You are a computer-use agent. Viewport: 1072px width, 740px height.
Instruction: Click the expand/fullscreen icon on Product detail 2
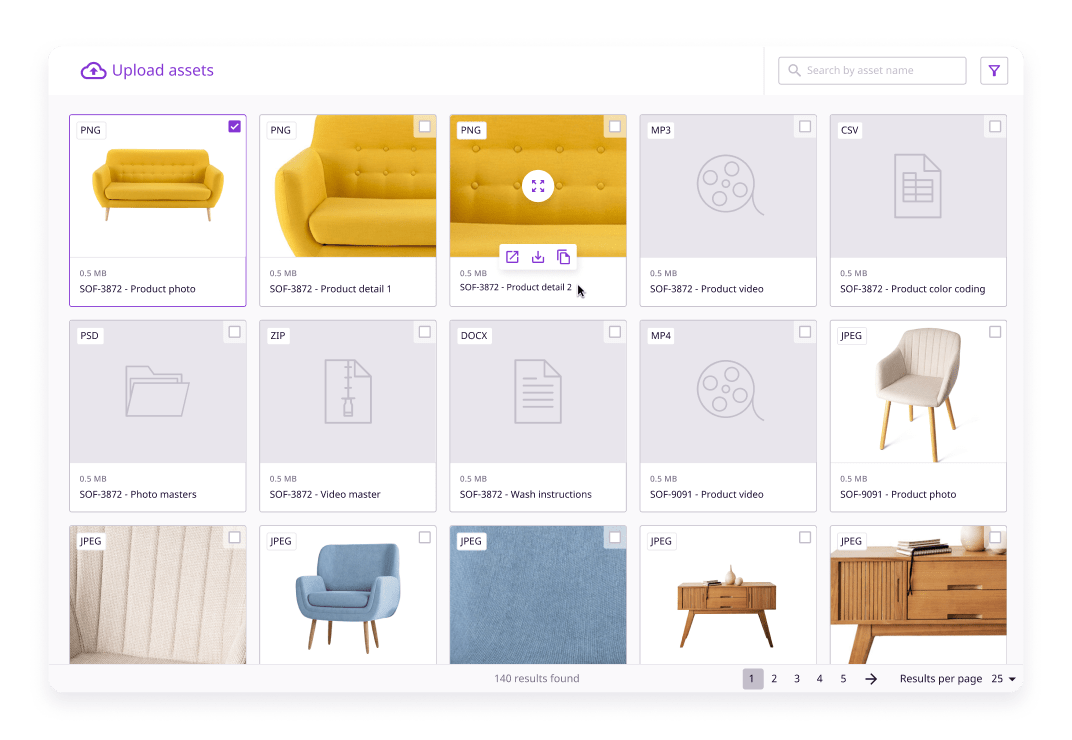click(x=537, y=186)
